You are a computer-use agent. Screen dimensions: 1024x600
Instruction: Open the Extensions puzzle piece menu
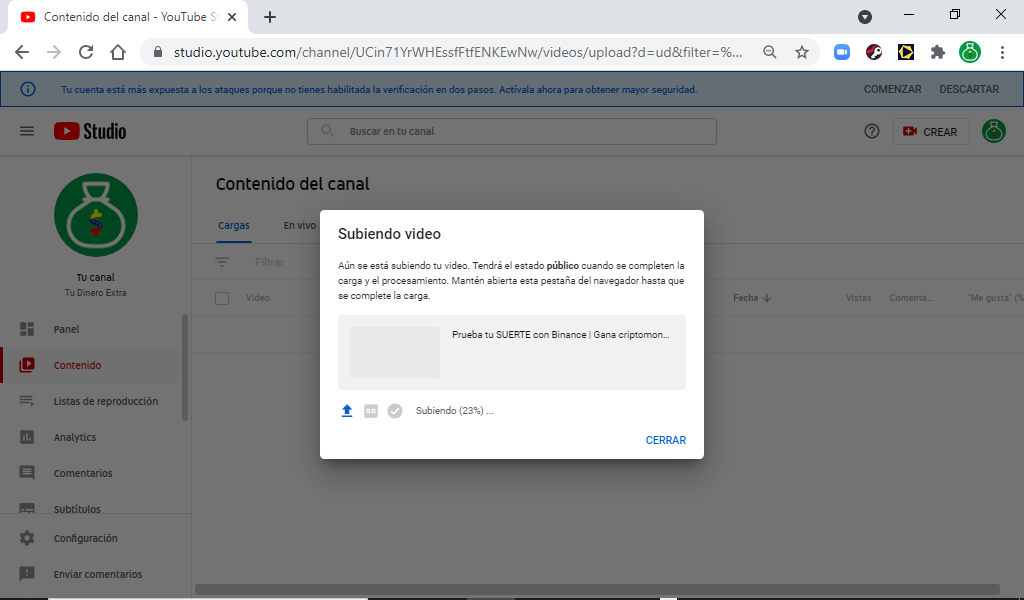pyautogui.click(x=938, y=52)
